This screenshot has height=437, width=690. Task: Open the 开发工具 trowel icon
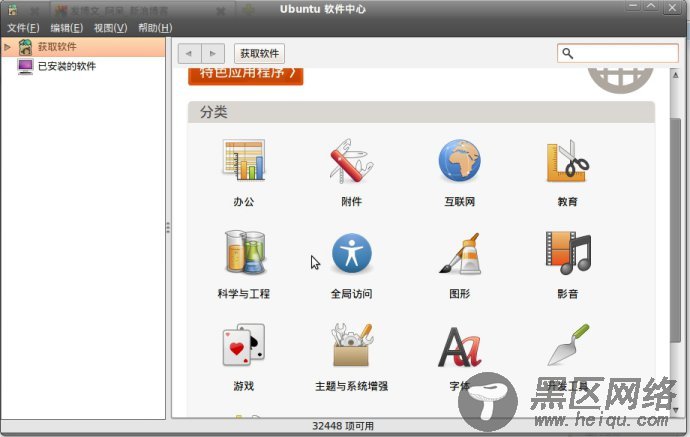568,345
